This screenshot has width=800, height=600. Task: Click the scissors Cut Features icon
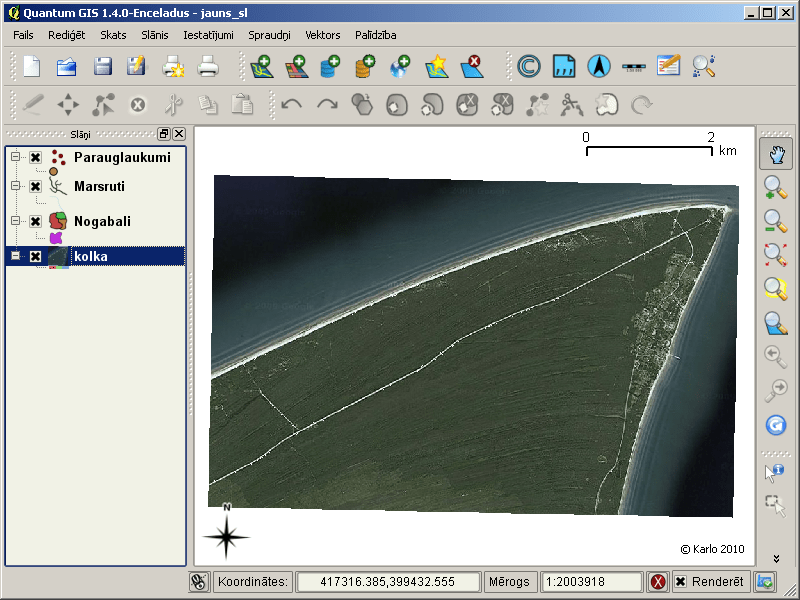tap(173, 105)
